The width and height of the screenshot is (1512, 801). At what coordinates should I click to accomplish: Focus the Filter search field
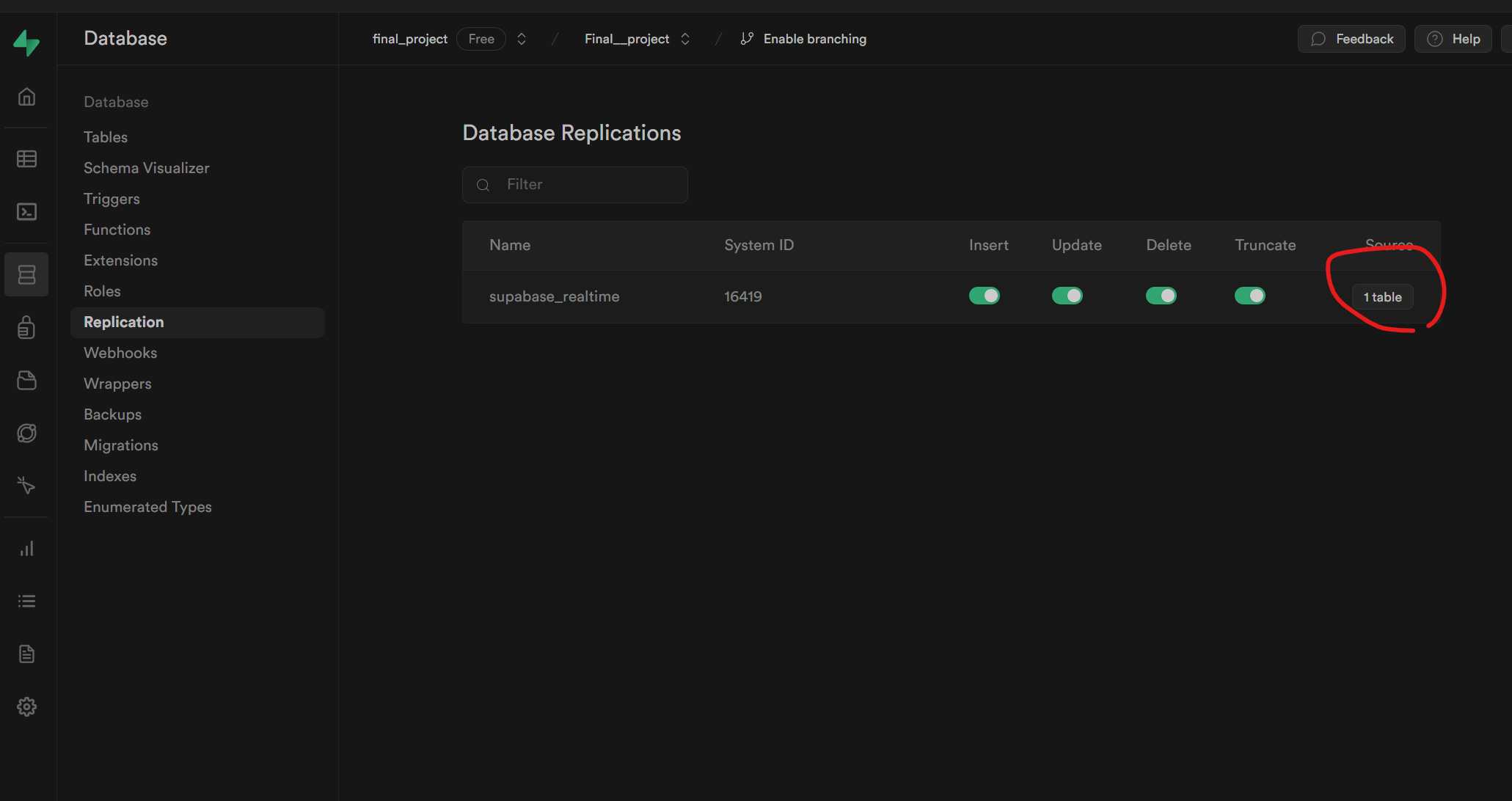[587, 185]
